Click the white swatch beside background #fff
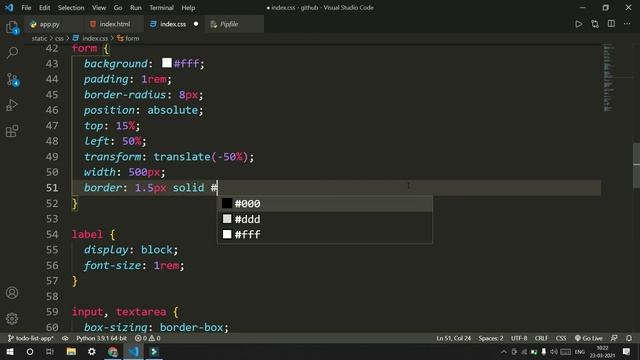The width and height of the screenshot is (640, 360). coord(167,63)
